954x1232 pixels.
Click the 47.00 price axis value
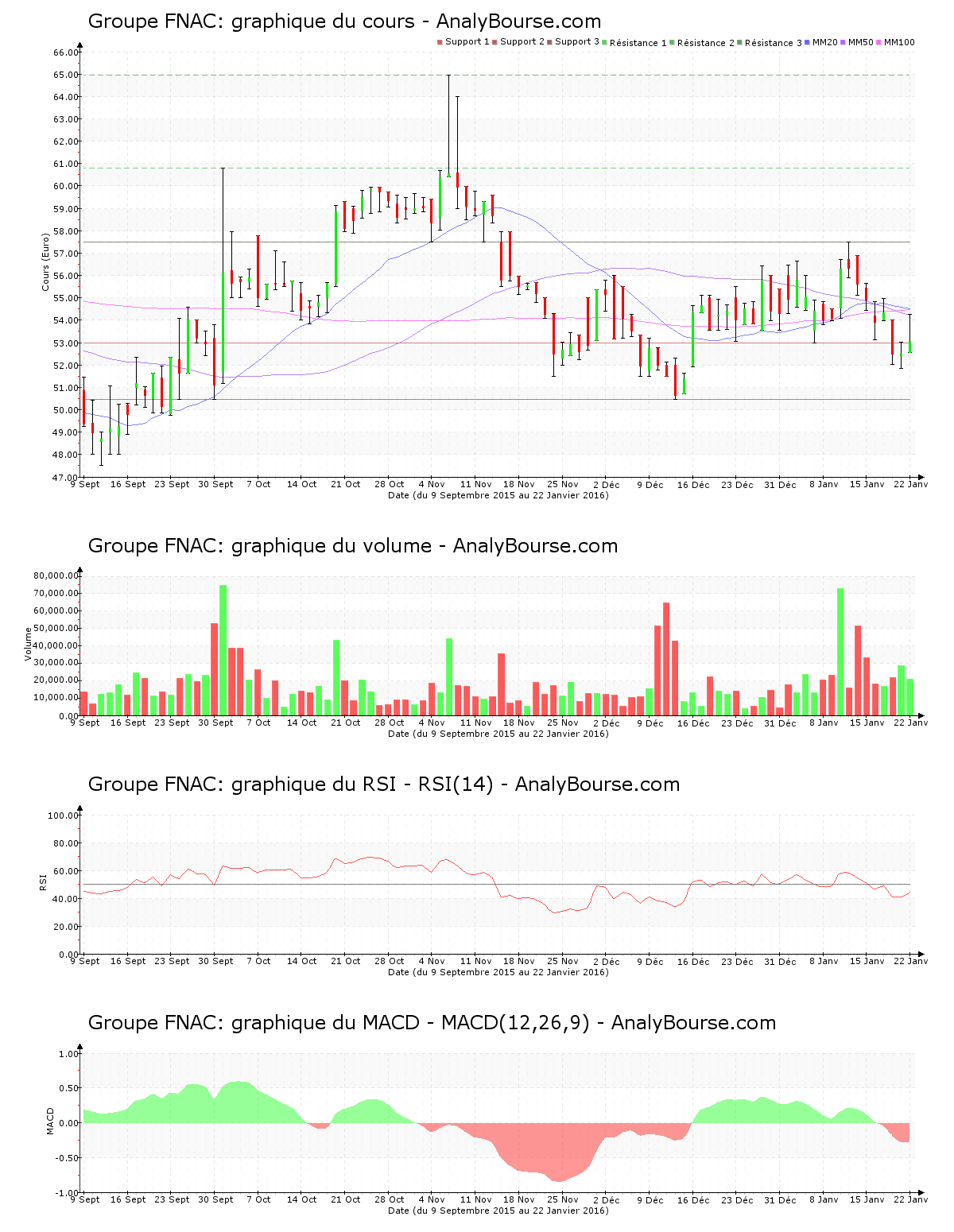66,478
